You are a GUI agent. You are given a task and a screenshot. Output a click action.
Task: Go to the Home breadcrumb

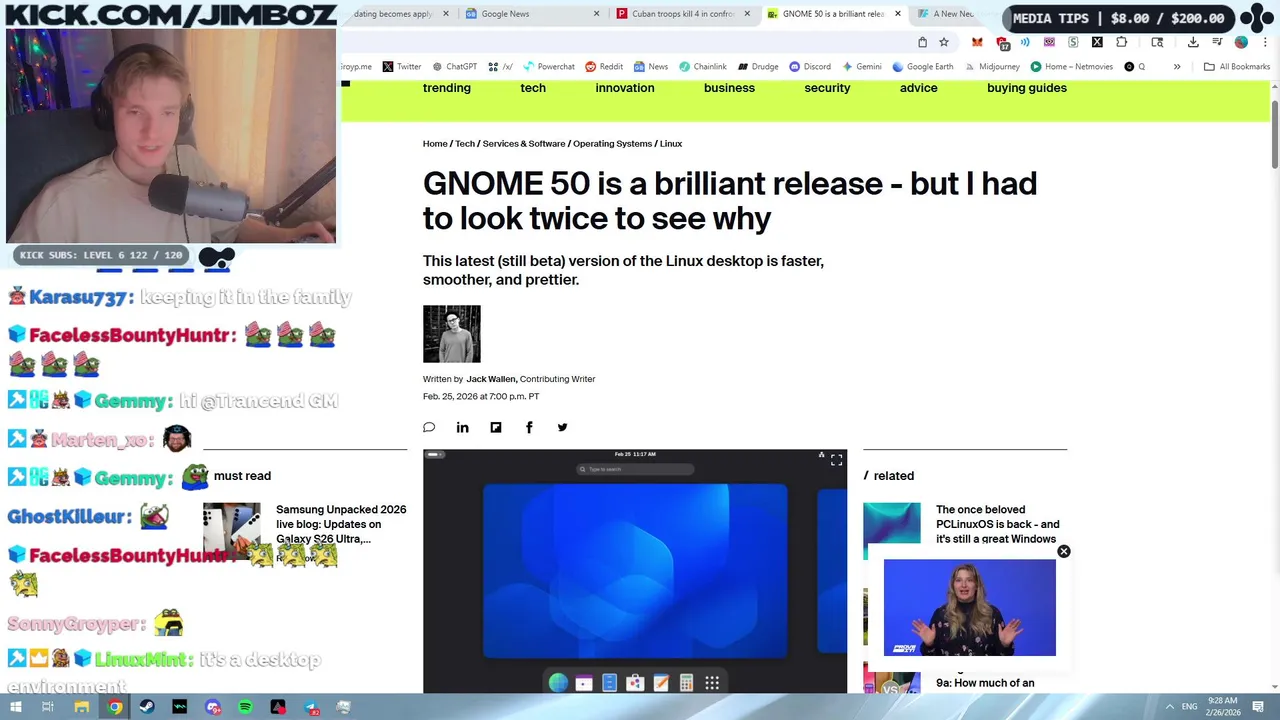point(435,144)
